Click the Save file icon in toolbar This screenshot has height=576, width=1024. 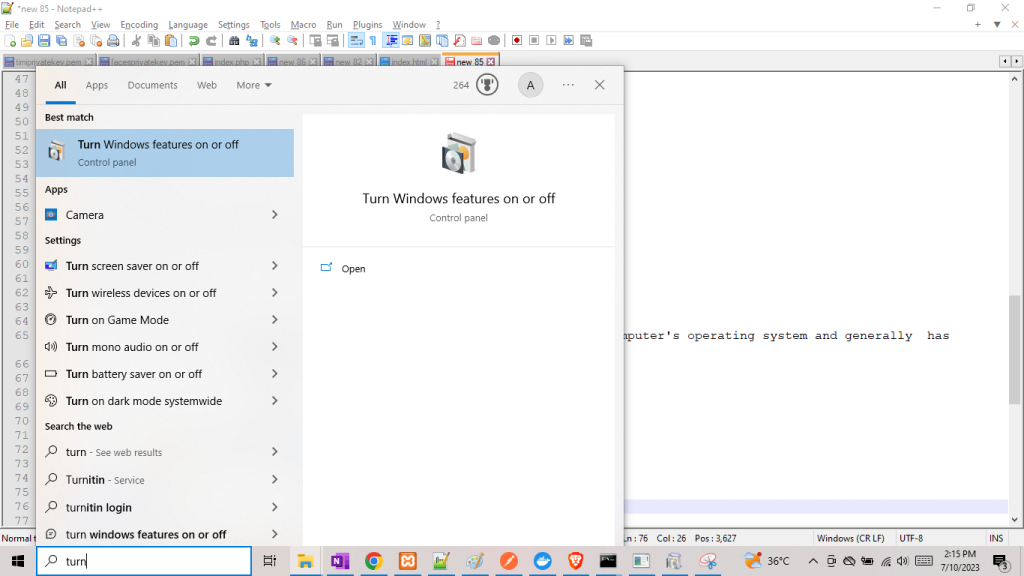click(x=44, y=41)
